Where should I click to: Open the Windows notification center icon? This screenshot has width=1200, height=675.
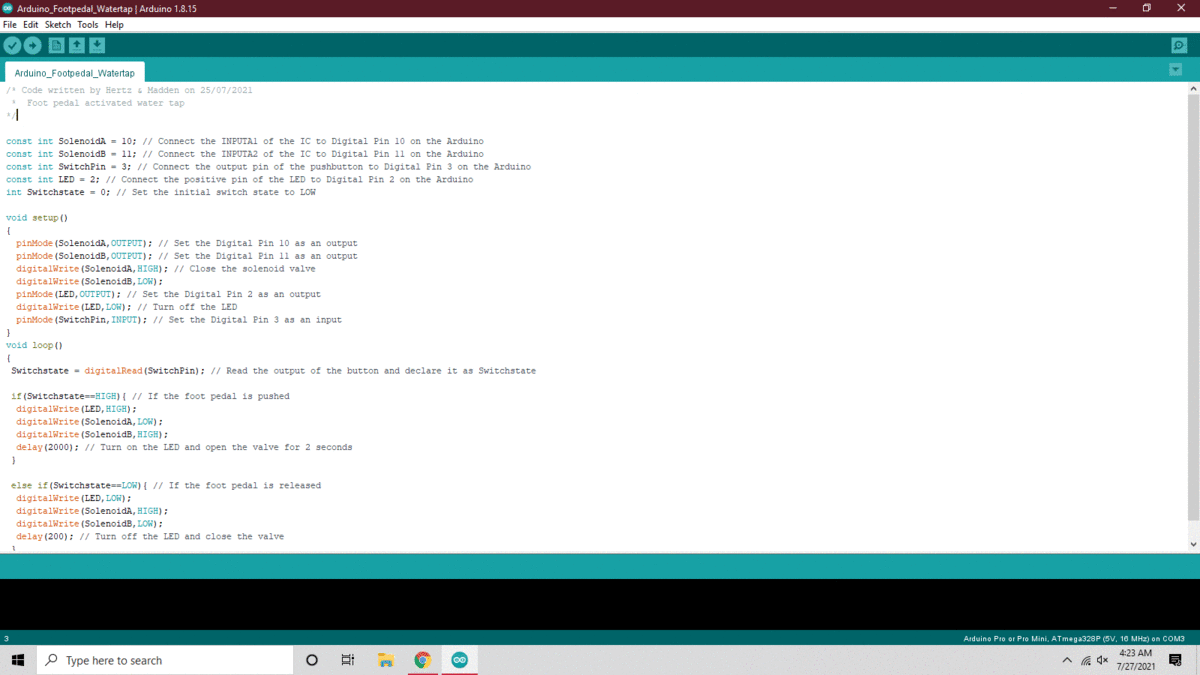1175,660
